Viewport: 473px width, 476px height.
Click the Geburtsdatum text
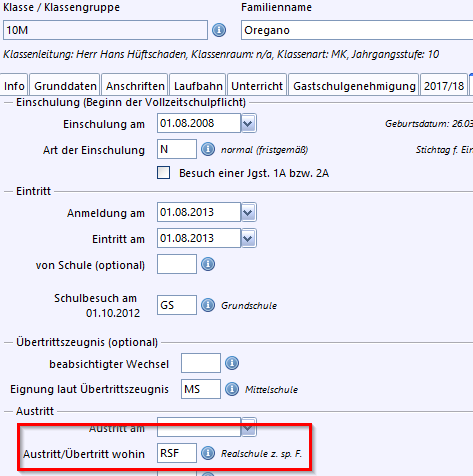point(429,124)
